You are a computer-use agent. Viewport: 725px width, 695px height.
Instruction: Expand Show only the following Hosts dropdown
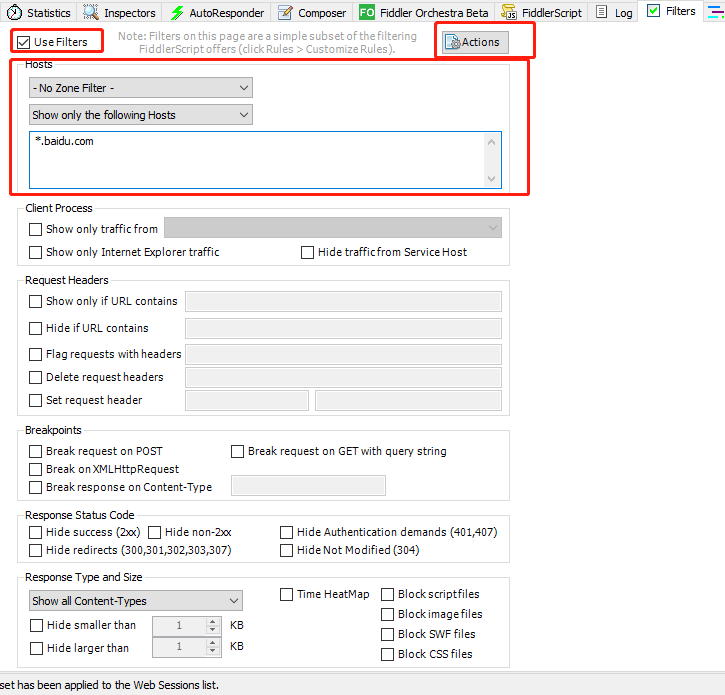point(140,115)
